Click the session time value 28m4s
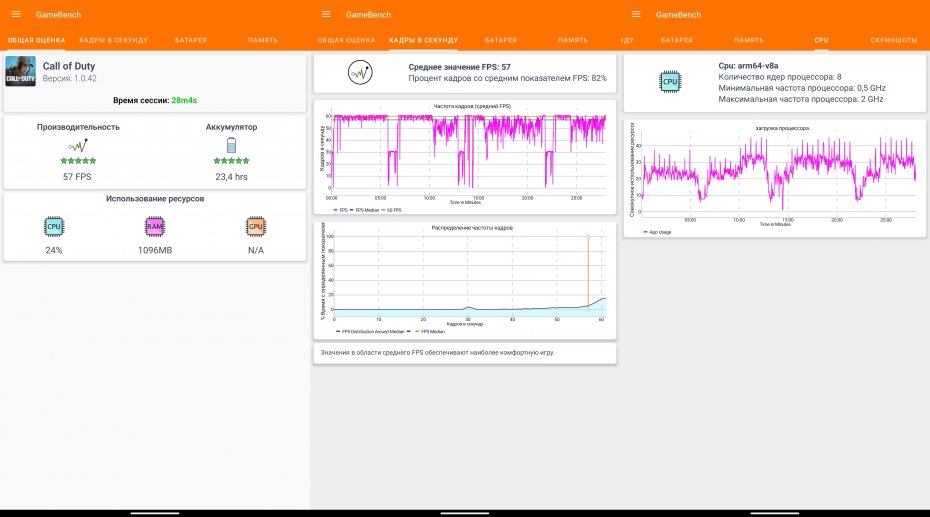This screenshot has width=930, height=517. (184, 100)
